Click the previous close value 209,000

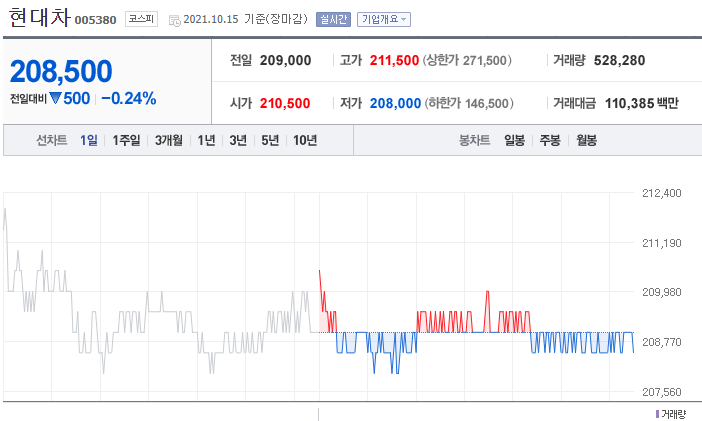click(286, 60)
